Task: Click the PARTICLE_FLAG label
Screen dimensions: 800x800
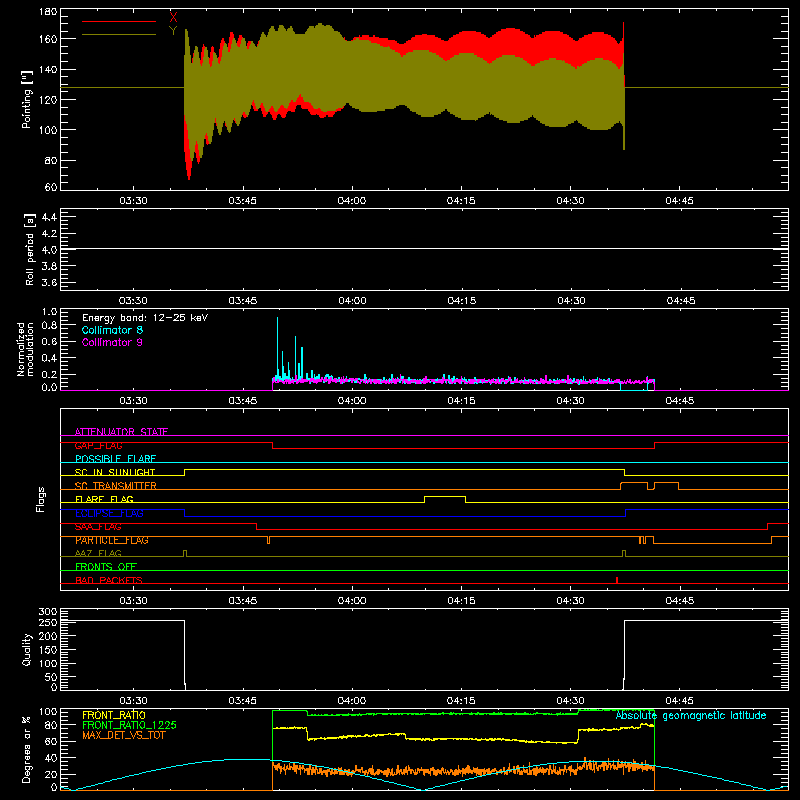Action: tap(112, 540)
